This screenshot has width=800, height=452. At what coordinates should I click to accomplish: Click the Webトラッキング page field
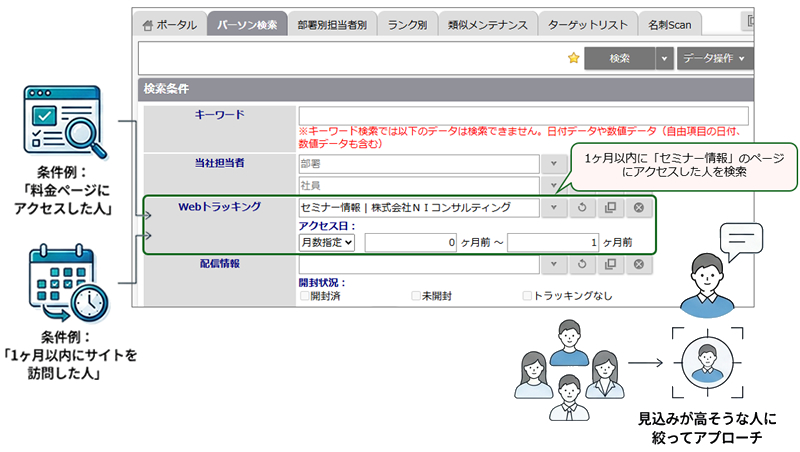pyautogui.click(x=419, y=208)
